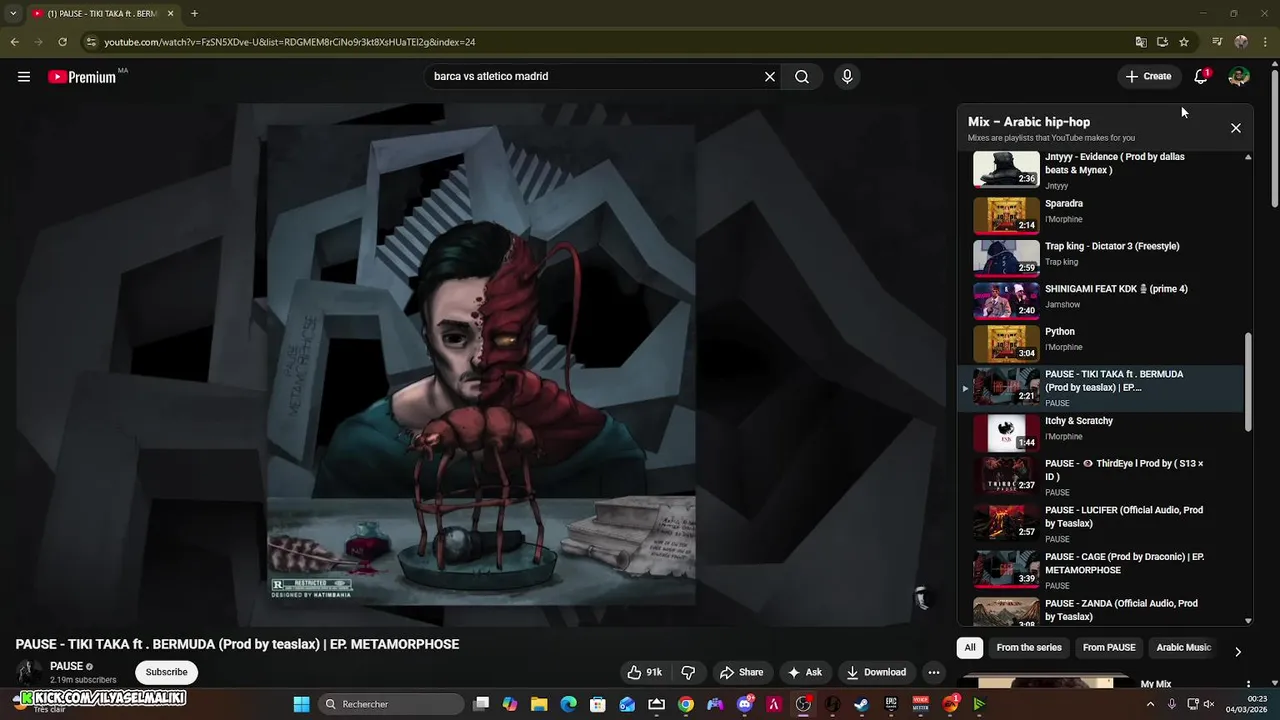Open the YouTube hamburger guide menu
The height and width of the screenshot is (720, 1280).
(24, 76)
